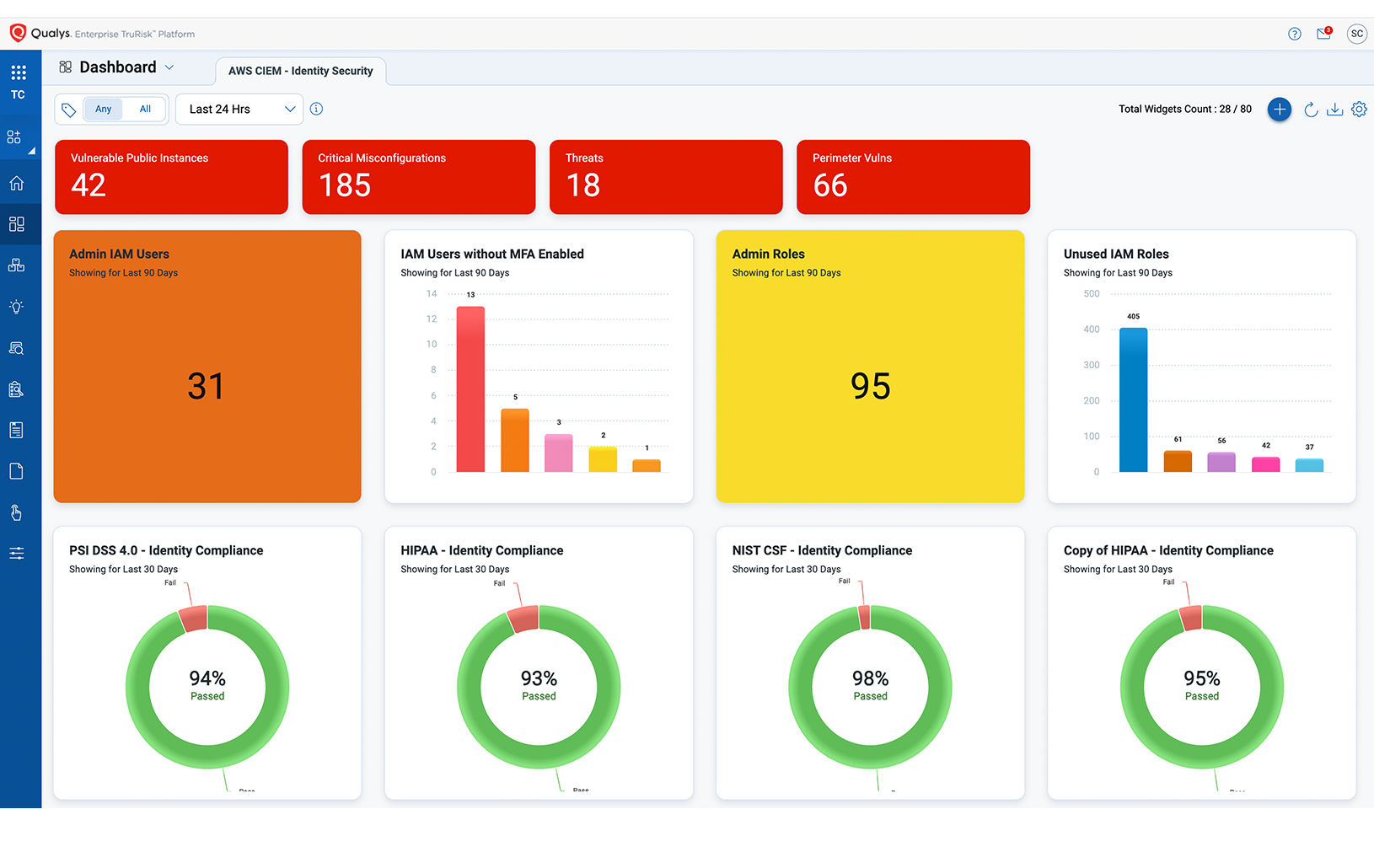Click the tag filter icon
The width and height of the screenshot is (1374, 868).
pos(69,110)
